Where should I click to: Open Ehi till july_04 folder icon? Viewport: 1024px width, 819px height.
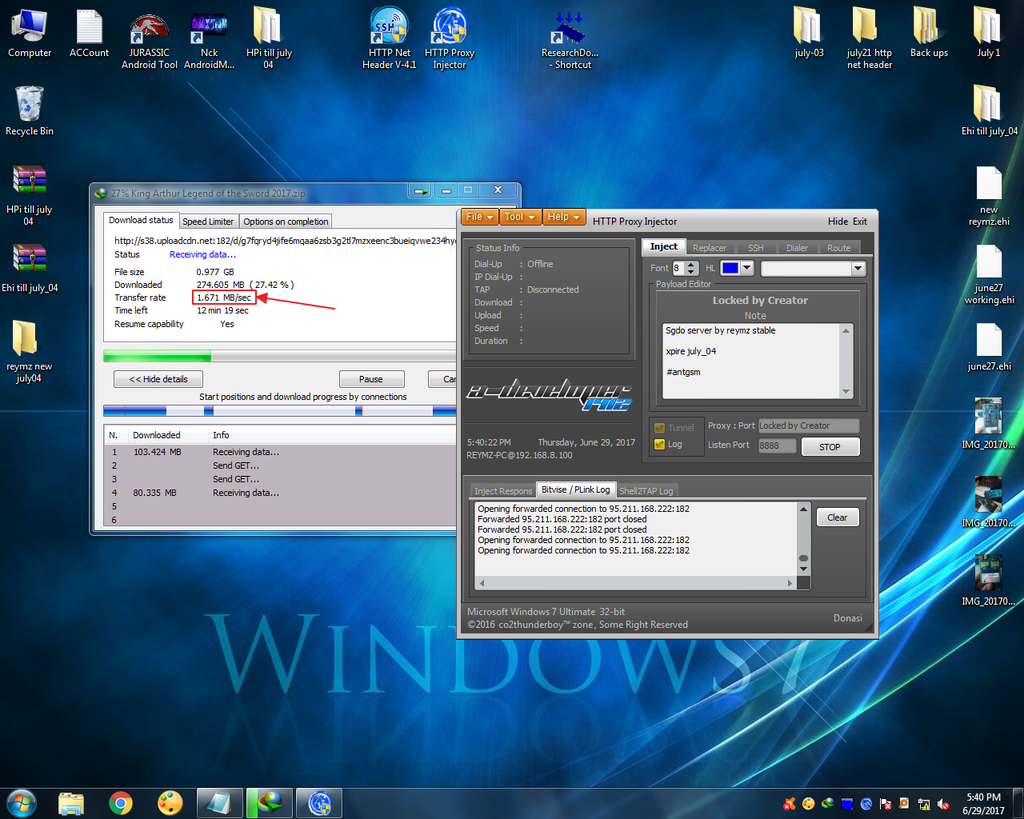coord(989,111)
